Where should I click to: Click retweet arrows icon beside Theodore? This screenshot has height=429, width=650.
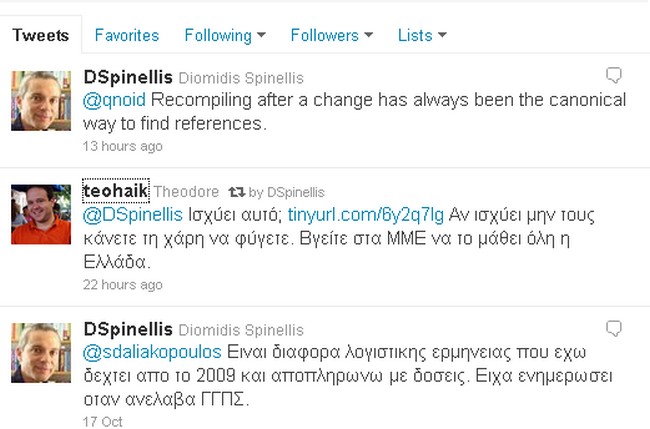(x=237, y=191)
